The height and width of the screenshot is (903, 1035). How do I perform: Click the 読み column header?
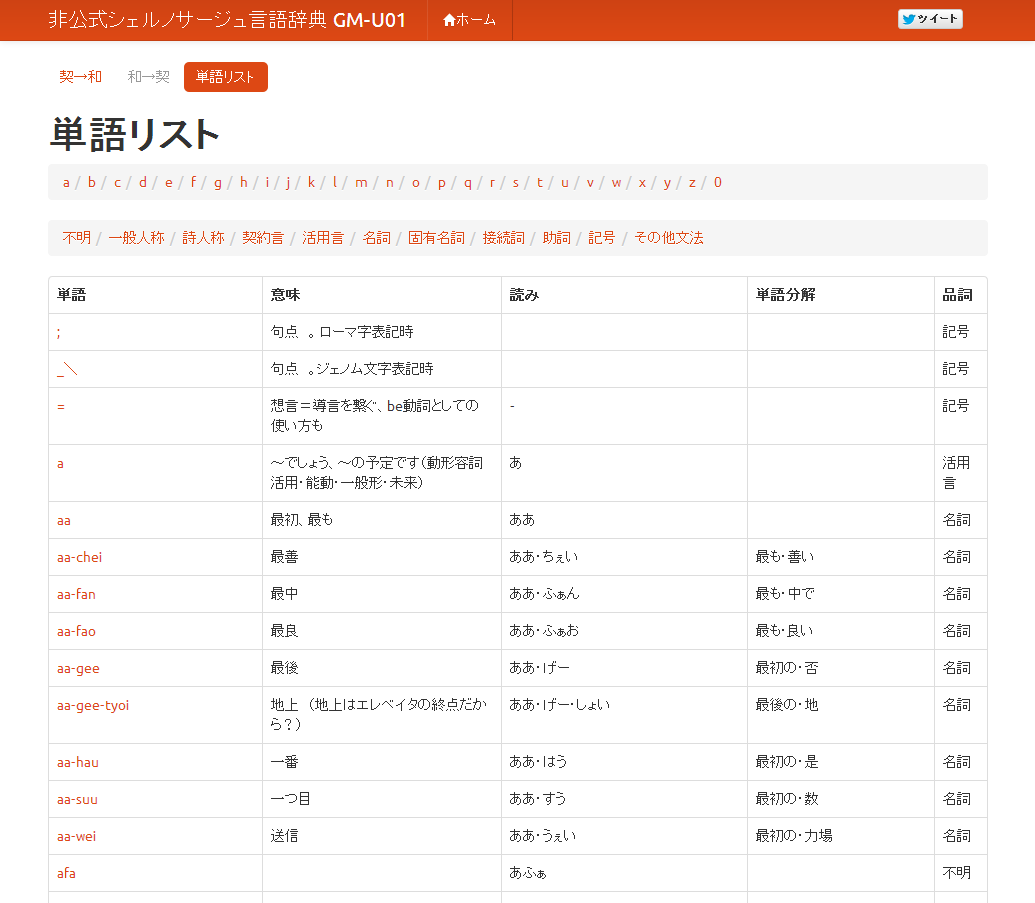624,295
